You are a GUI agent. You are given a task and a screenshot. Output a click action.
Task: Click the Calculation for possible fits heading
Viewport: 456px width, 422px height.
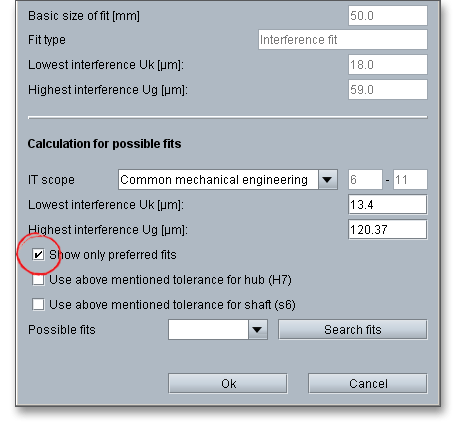click(104, 144)
